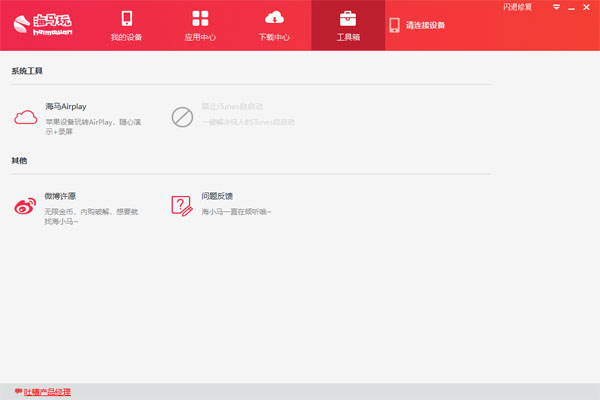Expand the title bar dropdown menu arrow
The width and height of the screenshot is (600, 400).
pos(556,7)
